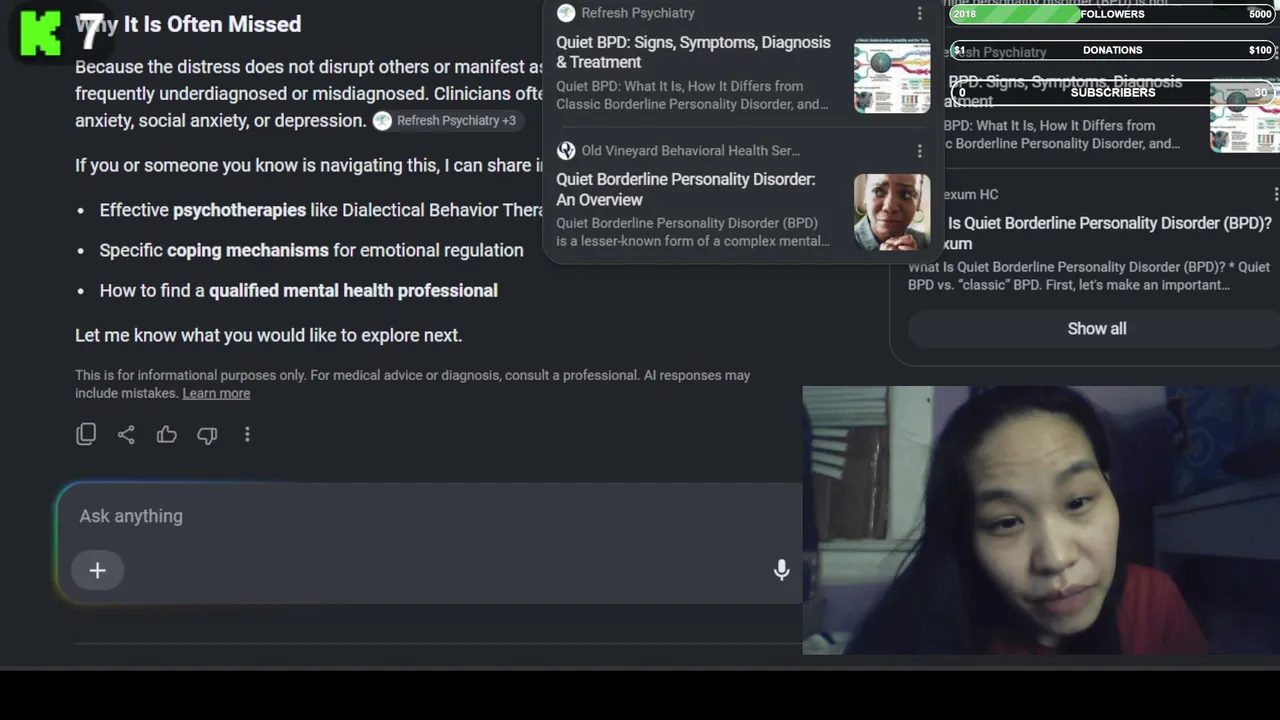The width and height of the screenshot is (1280, 720).
Task: Click the Old Vineyard Behavioral Health favicon
Action: coord(566,151)
